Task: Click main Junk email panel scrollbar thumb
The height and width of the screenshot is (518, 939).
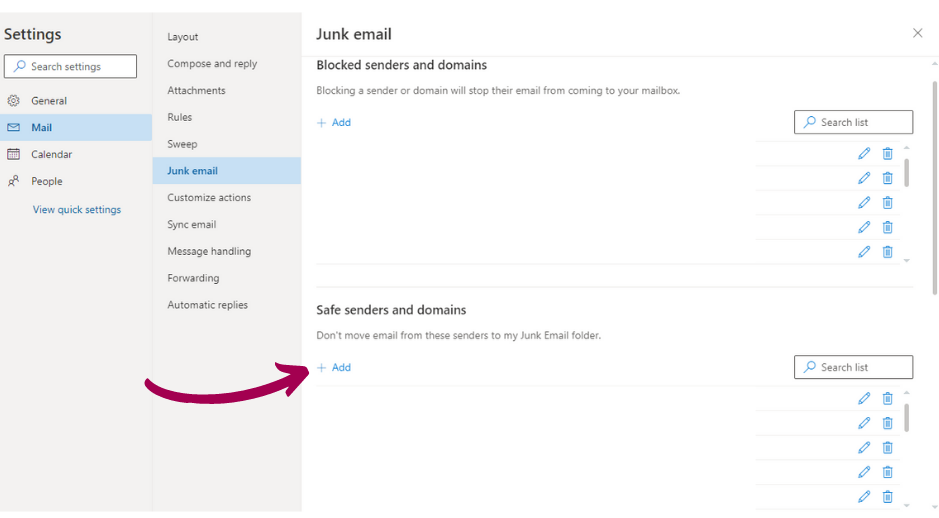Action: (x=935, y=187)
